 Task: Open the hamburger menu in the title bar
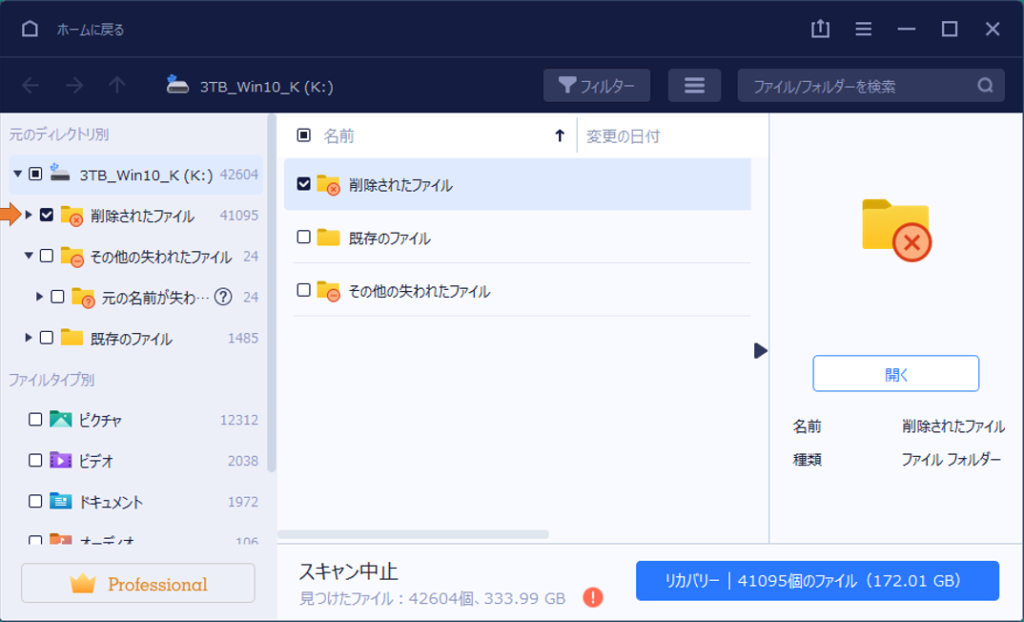point(863,29)
